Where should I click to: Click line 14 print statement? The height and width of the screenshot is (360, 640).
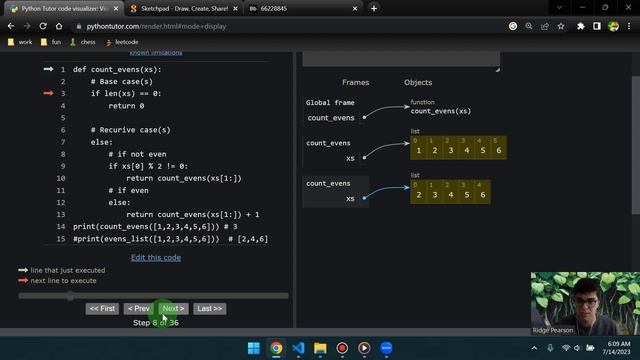point(155,227)
